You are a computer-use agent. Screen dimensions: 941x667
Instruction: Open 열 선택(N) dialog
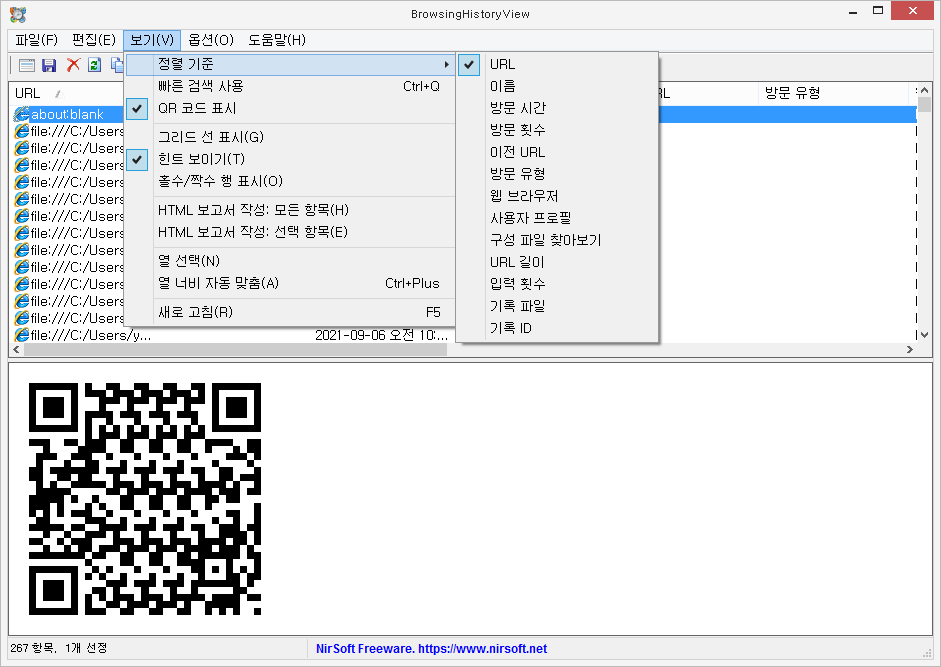[290, 261]
